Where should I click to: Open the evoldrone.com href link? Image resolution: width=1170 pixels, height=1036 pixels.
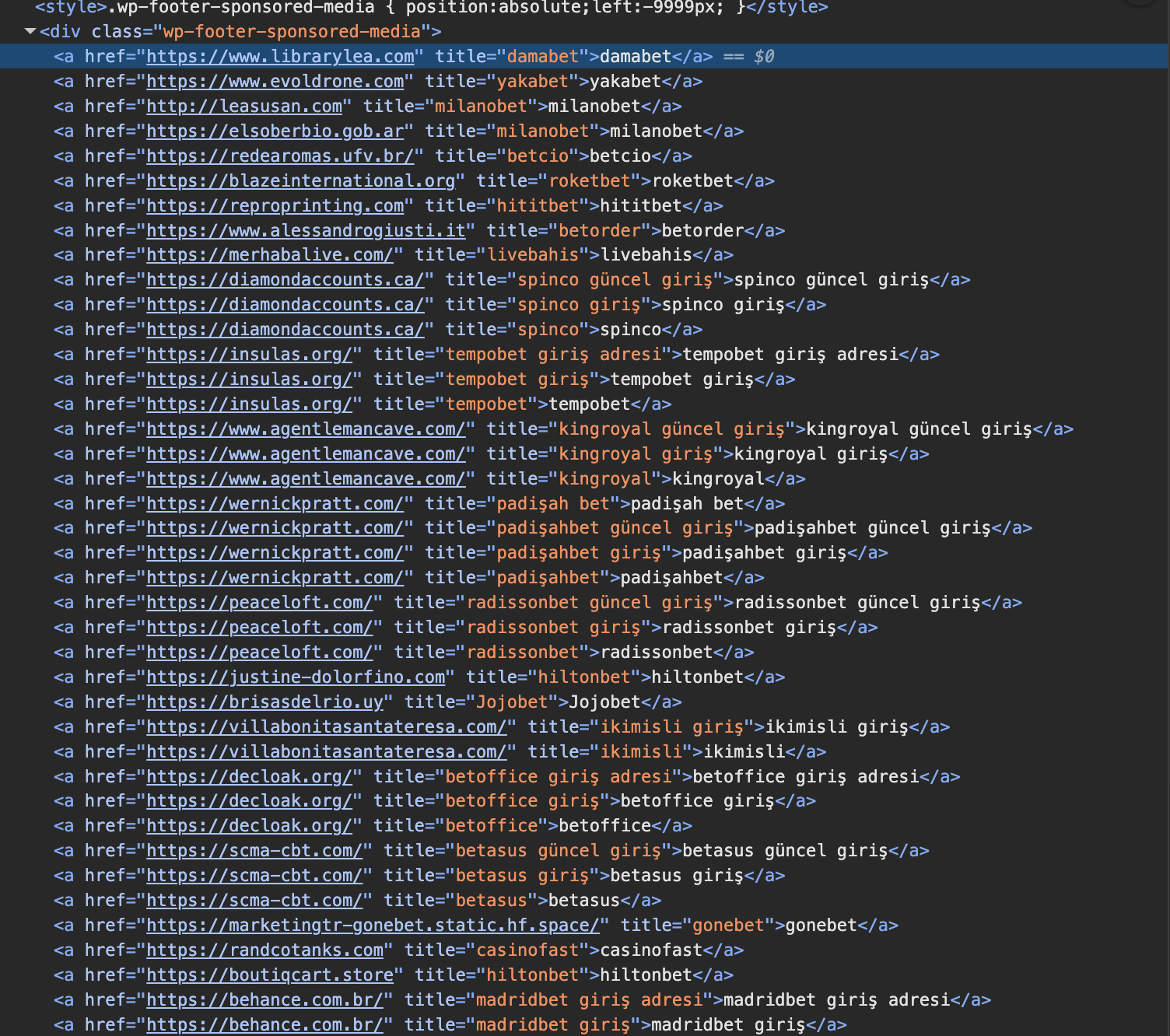[x=275, y=82]
